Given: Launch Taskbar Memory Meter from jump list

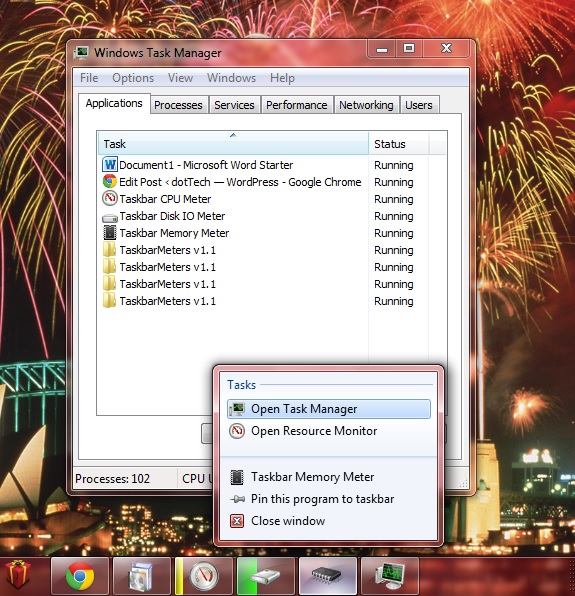Looking at the screenshot, I should (x=329, y=477).
